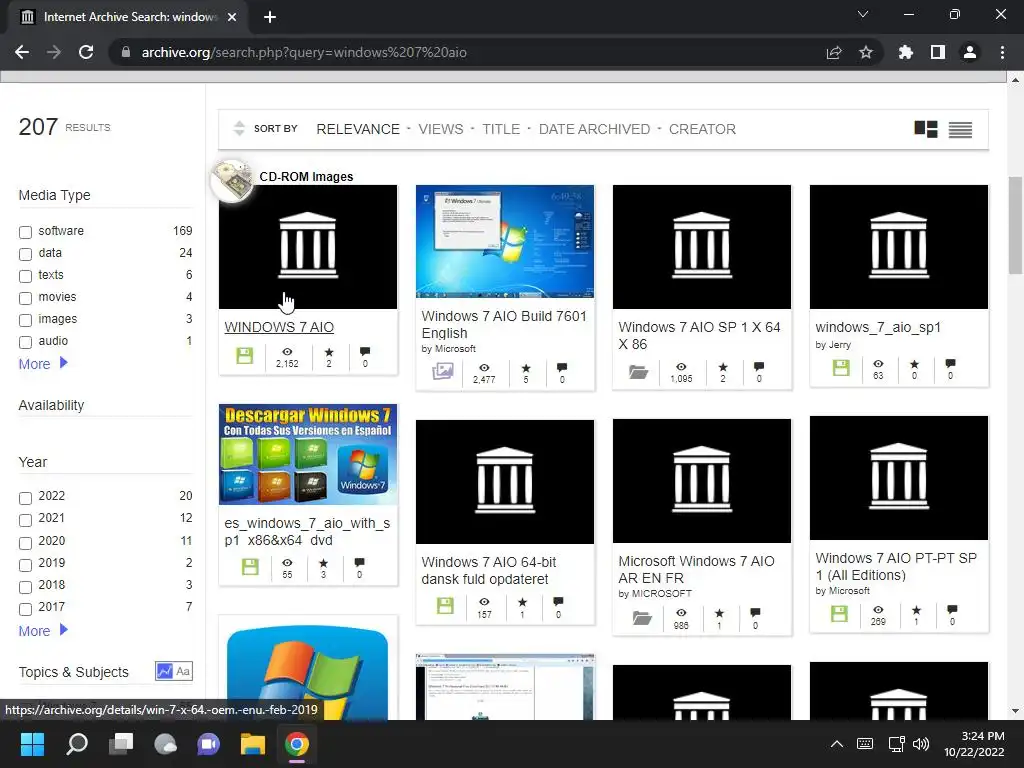Sort results by Title
The width and height of the screenshot is (1024, 768).
(501, 129)
